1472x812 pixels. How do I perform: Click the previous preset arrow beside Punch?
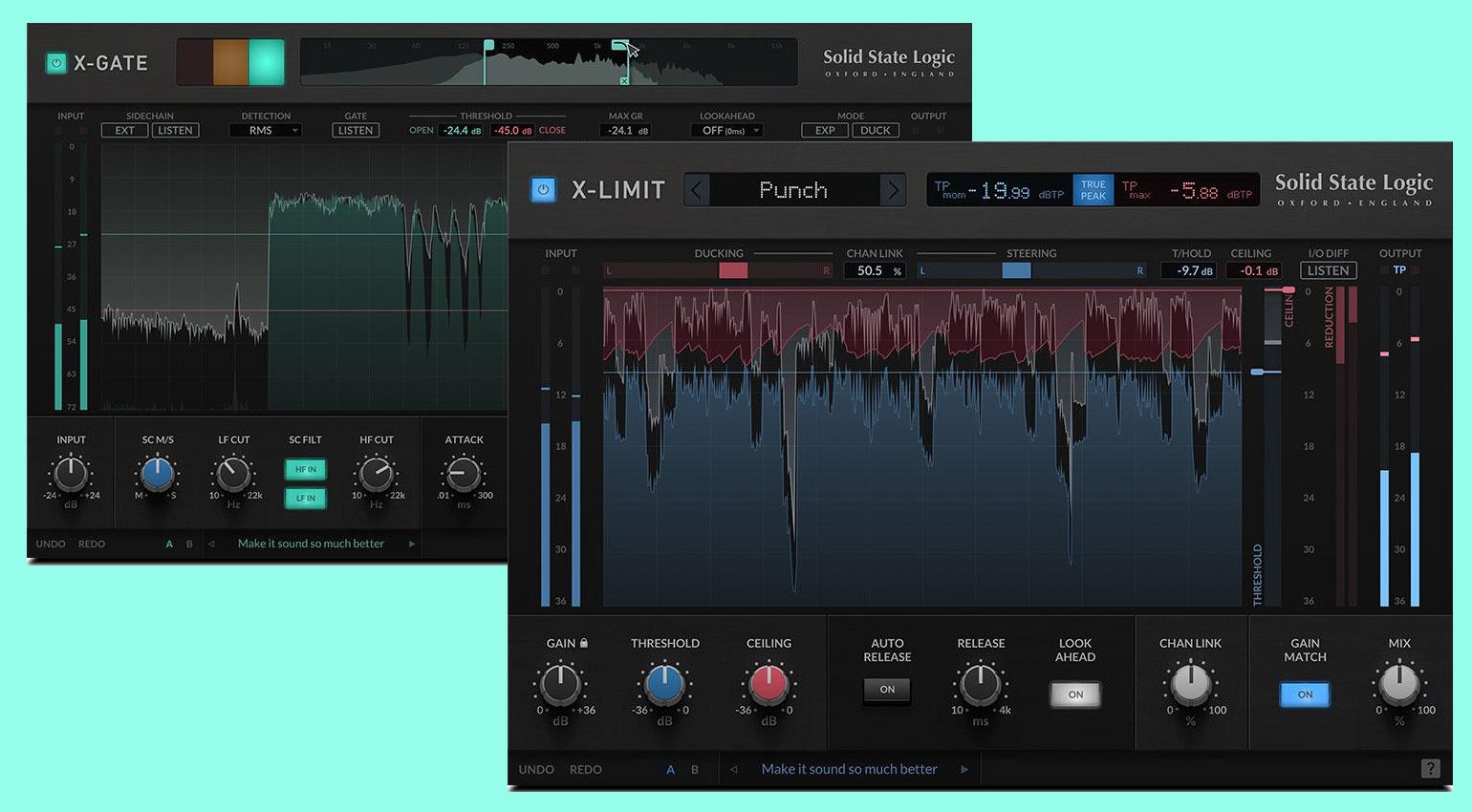(x=697, y=190)
